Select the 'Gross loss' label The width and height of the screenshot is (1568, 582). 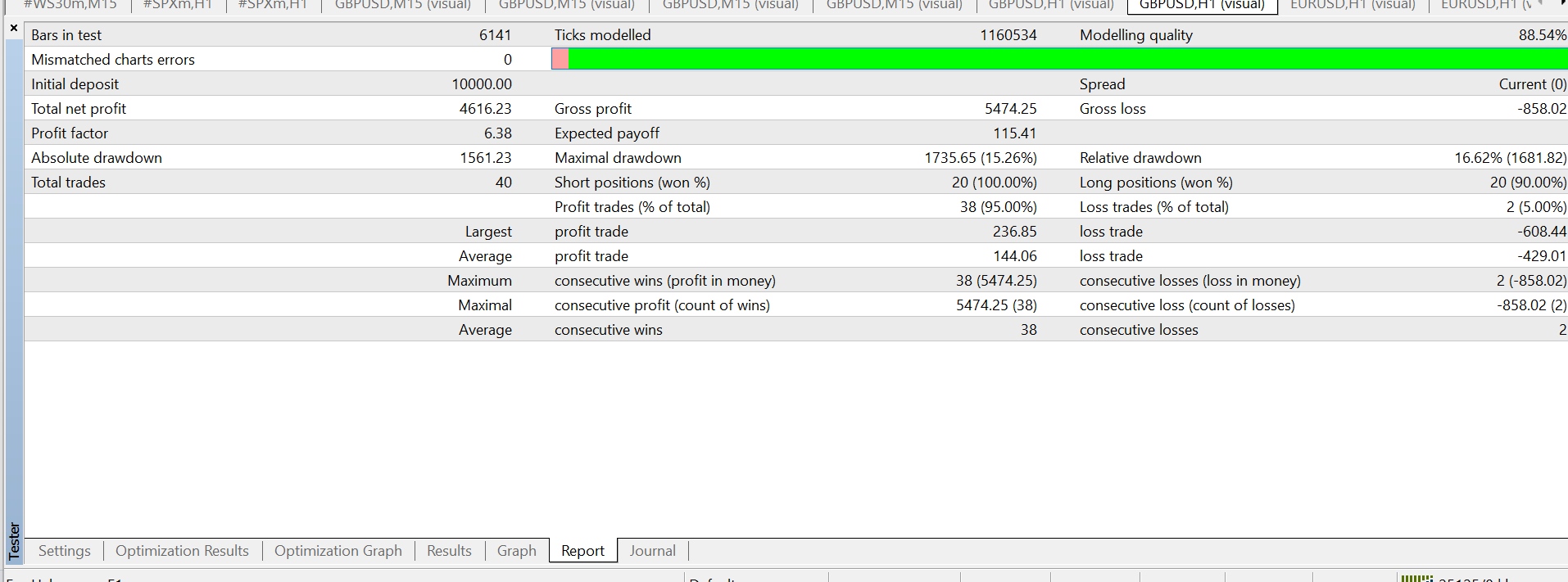point(1113,109)
